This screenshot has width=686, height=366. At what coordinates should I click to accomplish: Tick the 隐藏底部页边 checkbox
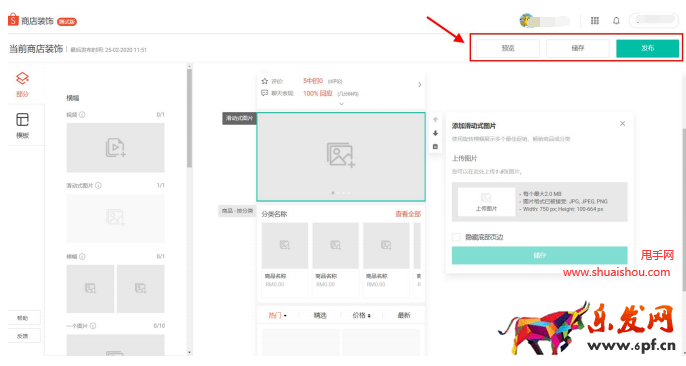pos(456,237)
